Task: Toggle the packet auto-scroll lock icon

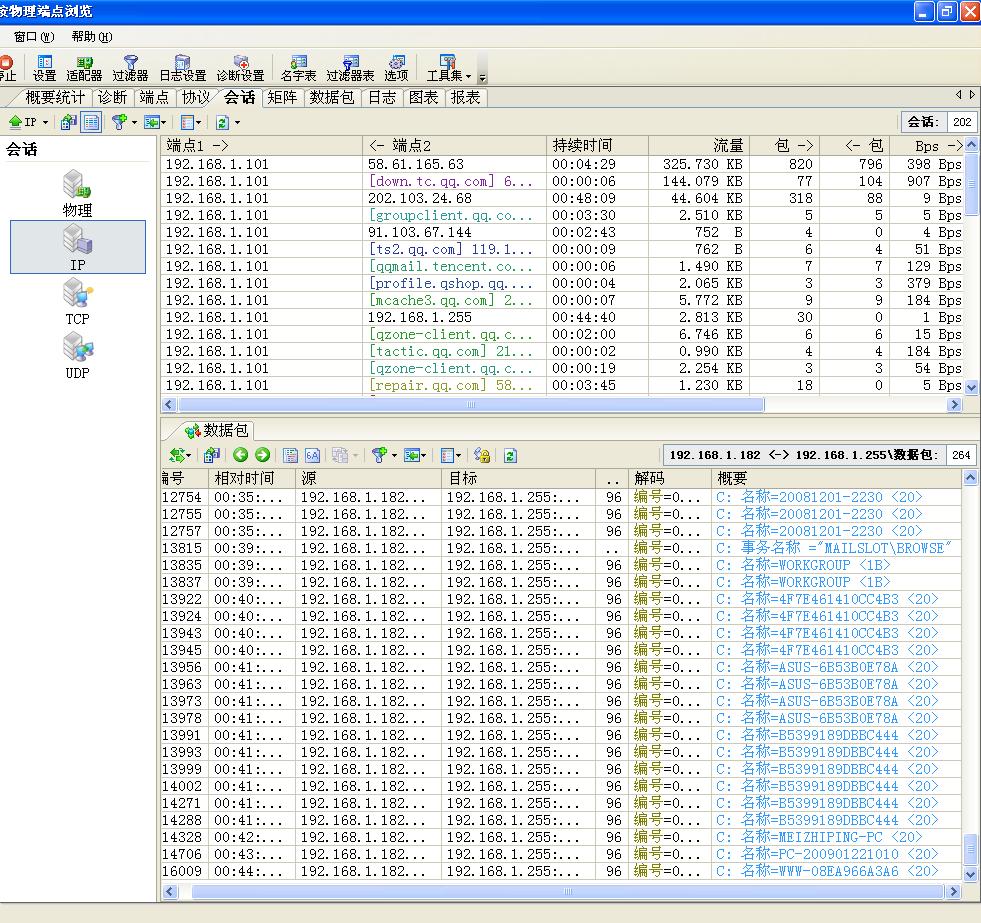Action: (x=482, y=455)
